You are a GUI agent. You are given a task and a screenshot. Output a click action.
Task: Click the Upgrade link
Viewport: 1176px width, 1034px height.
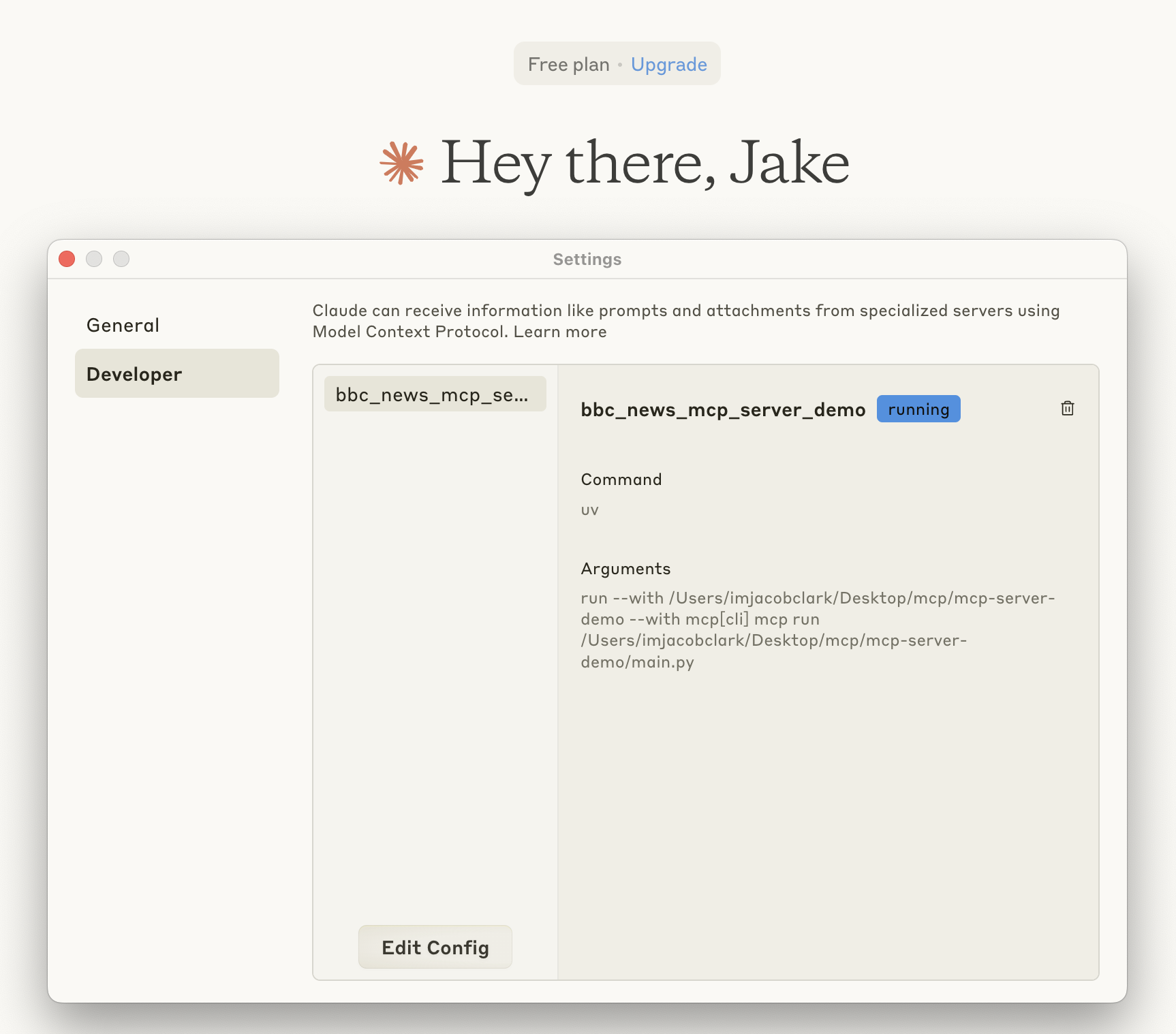click(668, 65)
